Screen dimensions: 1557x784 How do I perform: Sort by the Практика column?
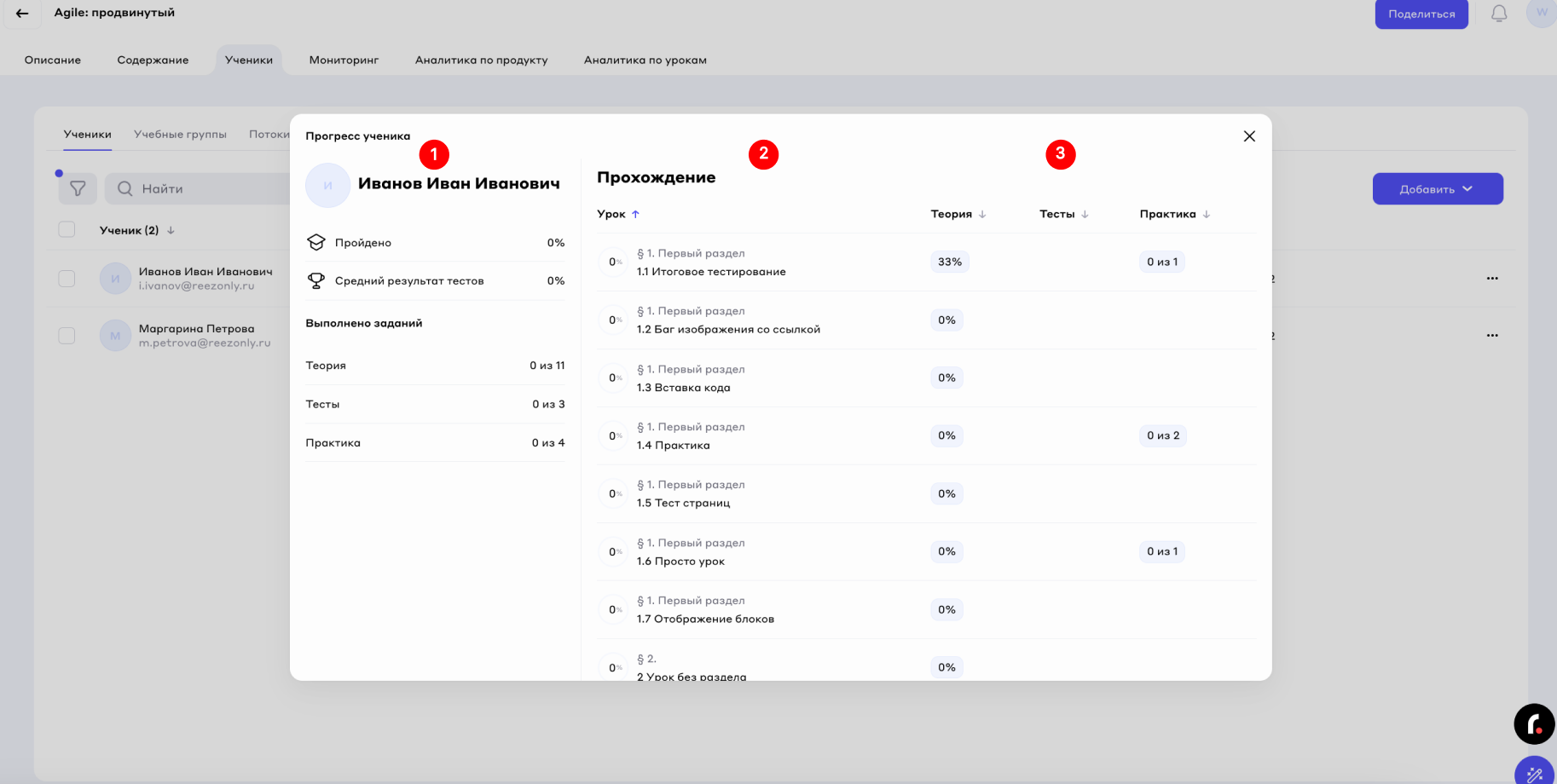[x=1174, y=214]
